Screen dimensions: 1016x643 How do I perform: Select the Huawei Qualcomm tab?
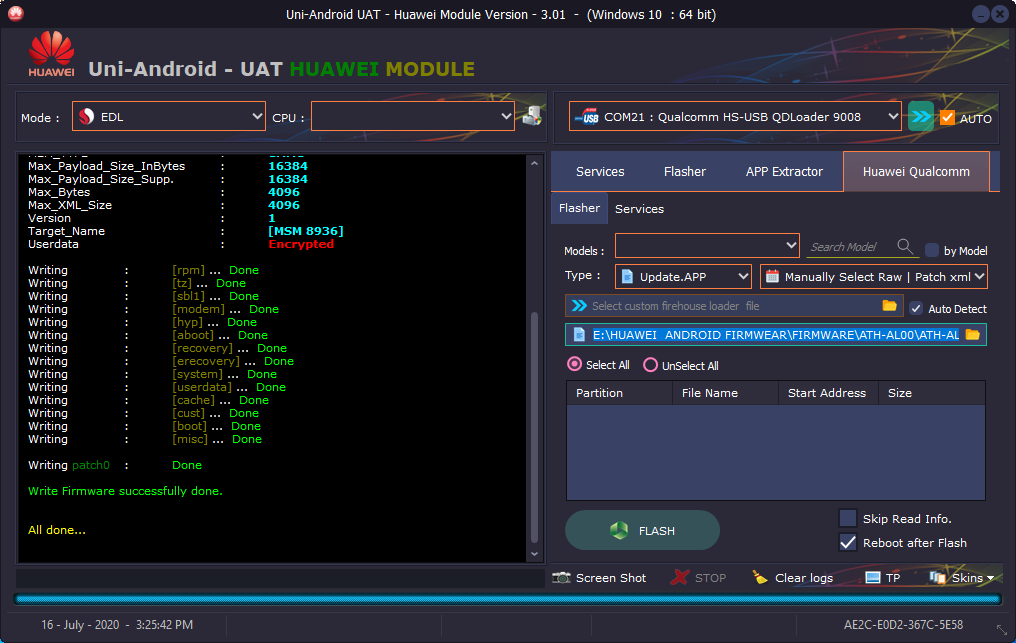(916, 172)
